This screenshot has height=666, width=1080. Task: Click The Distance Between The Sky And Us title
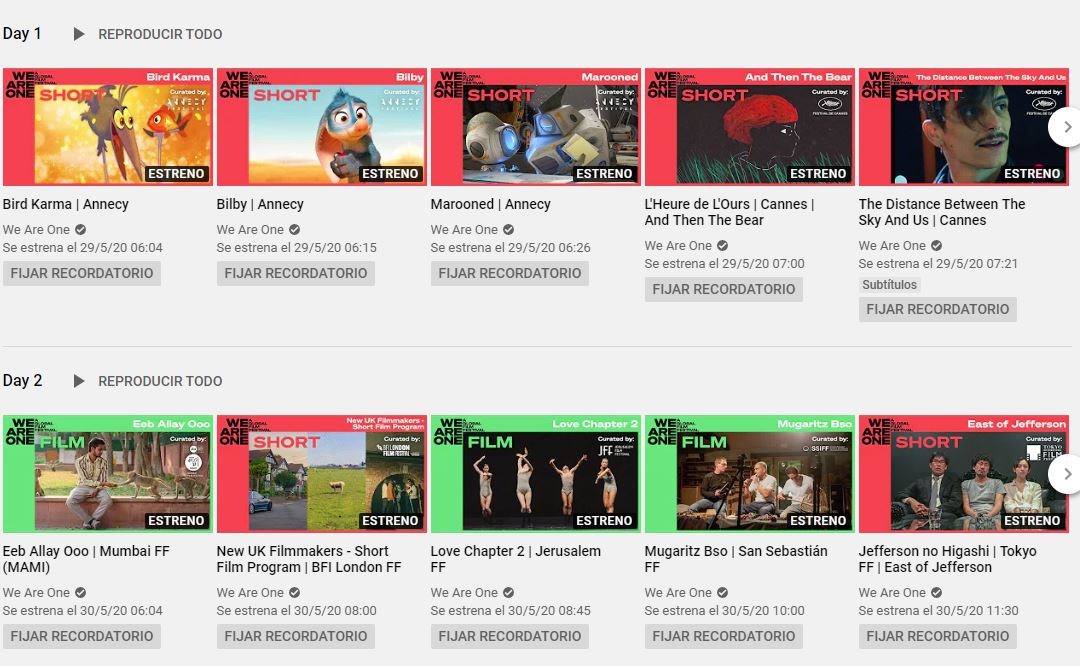[942, 212]
